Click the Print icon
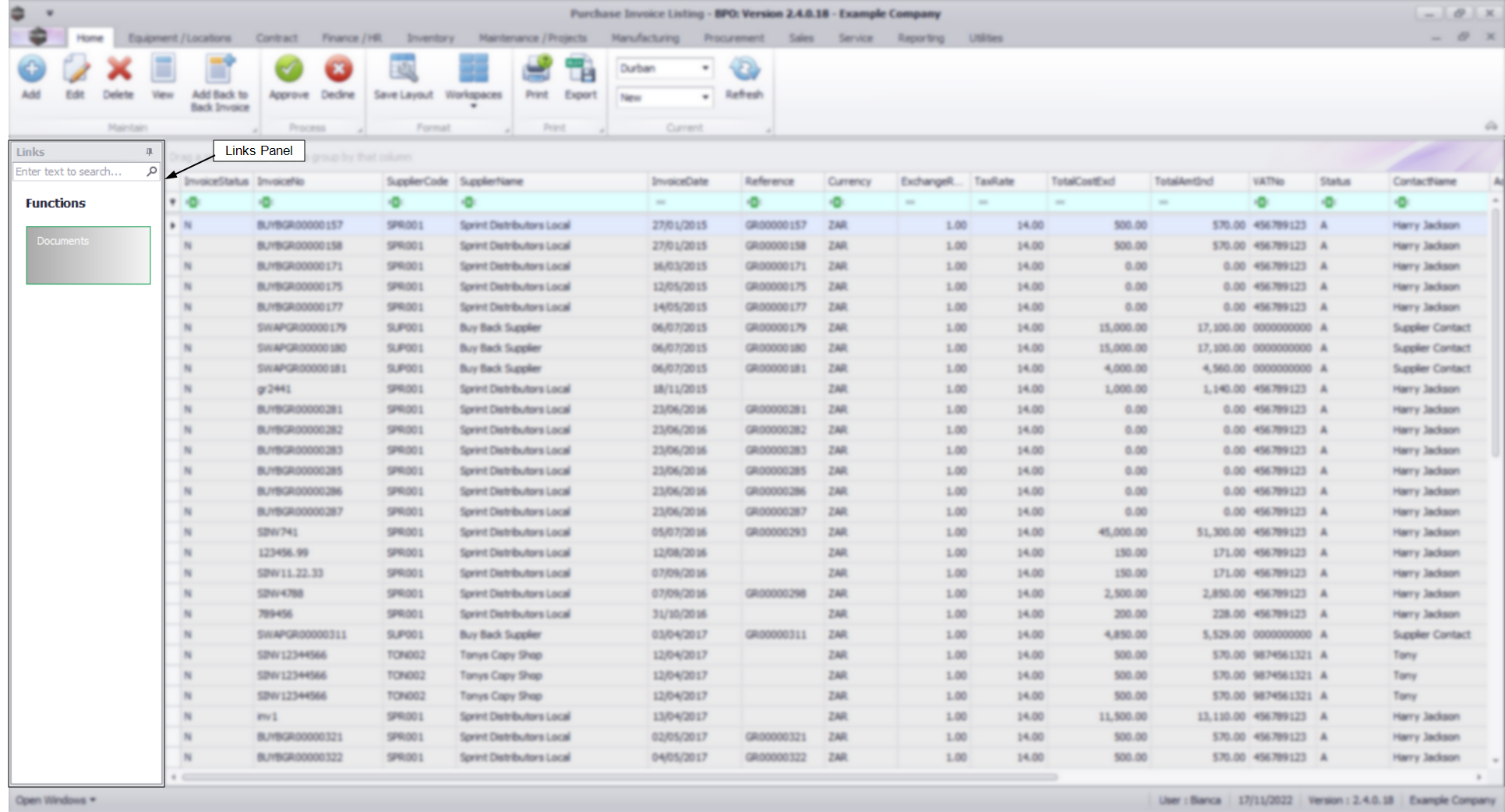 tap(536, 77)
